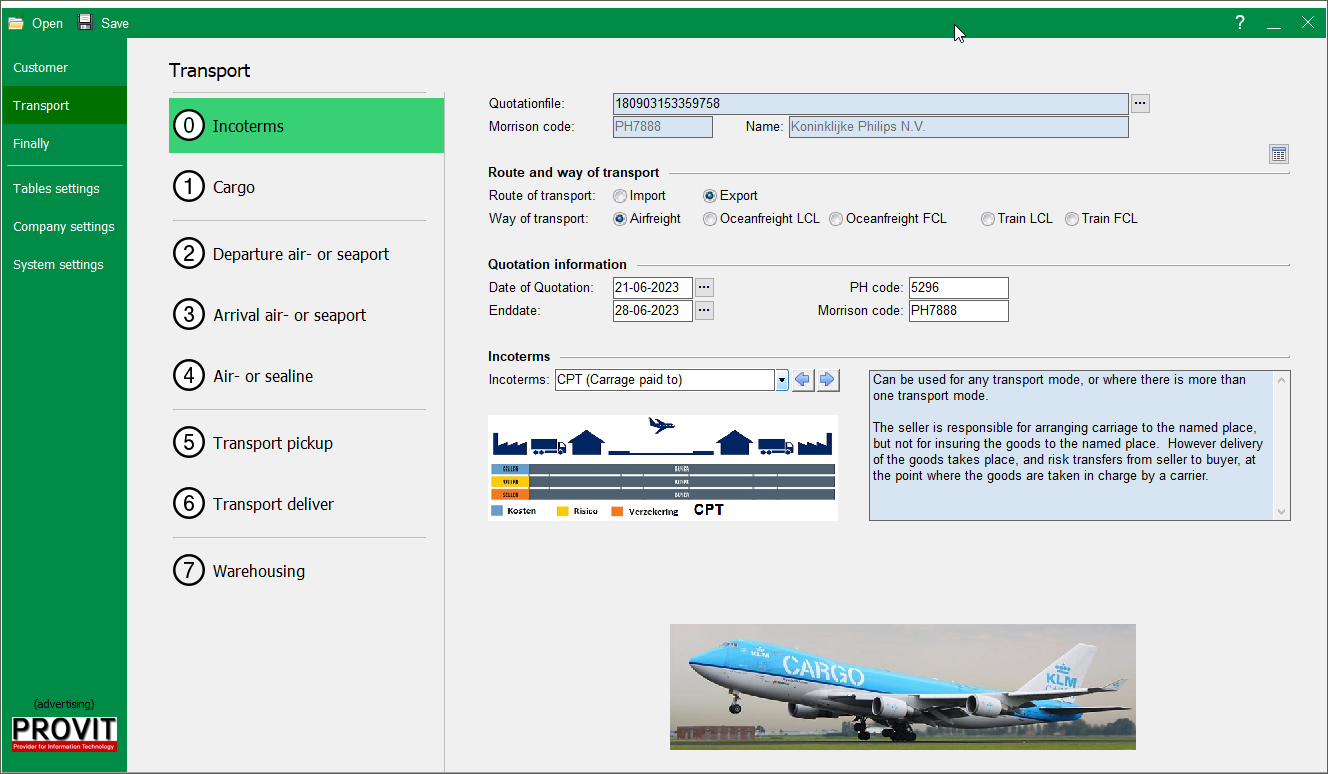1328x774 pixels.
Task: Open help via the question mark icon
Action: (1239, 23)
